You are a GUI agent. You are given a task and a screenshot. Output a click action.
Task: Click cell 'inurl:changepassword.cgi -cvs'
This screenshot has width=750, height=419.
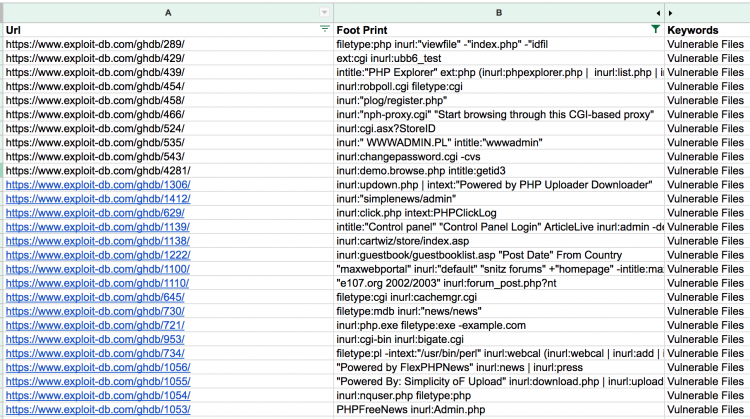499,156
